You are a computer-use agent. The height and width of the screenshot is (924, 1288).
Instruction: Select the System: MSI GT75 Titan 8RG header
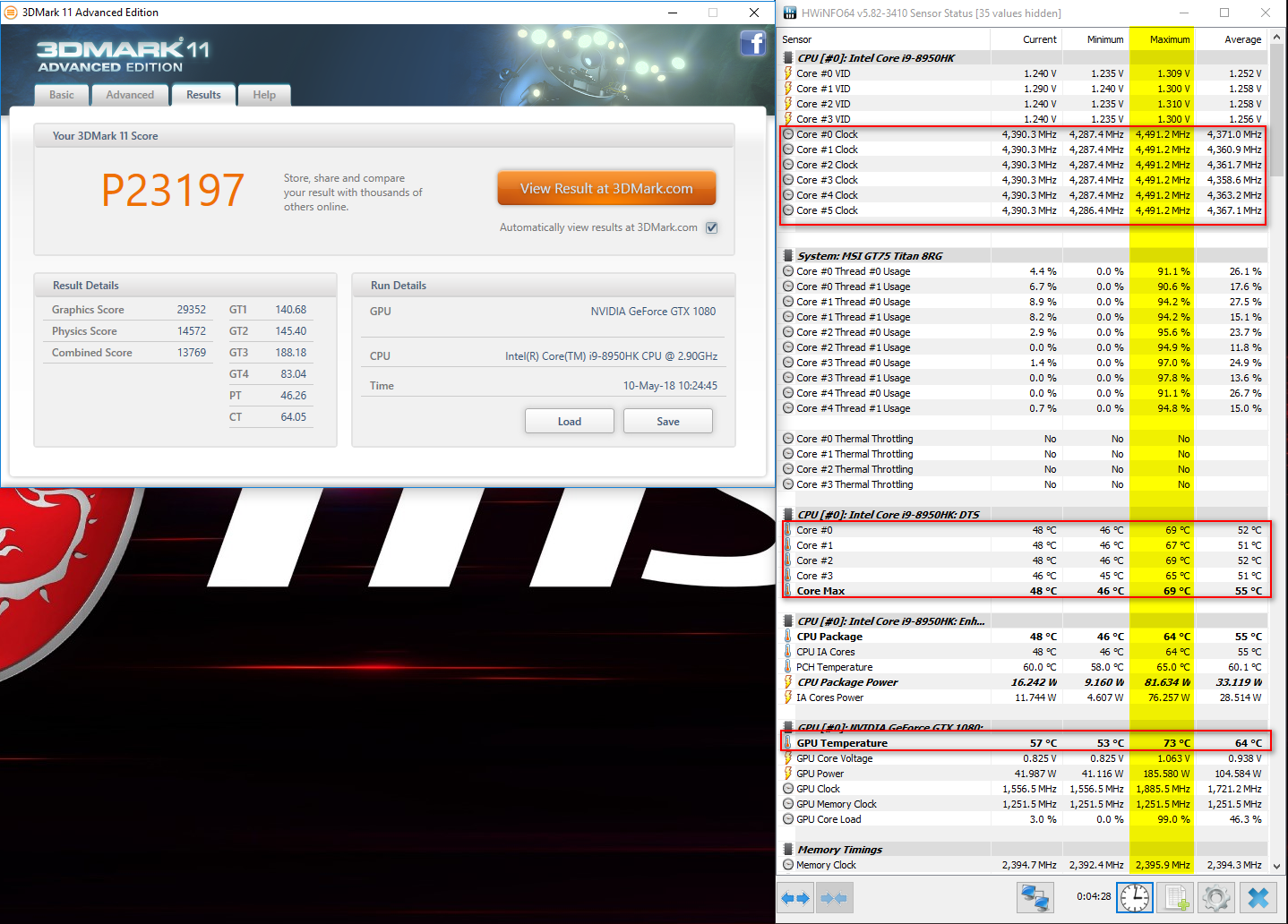point(1022,256)
